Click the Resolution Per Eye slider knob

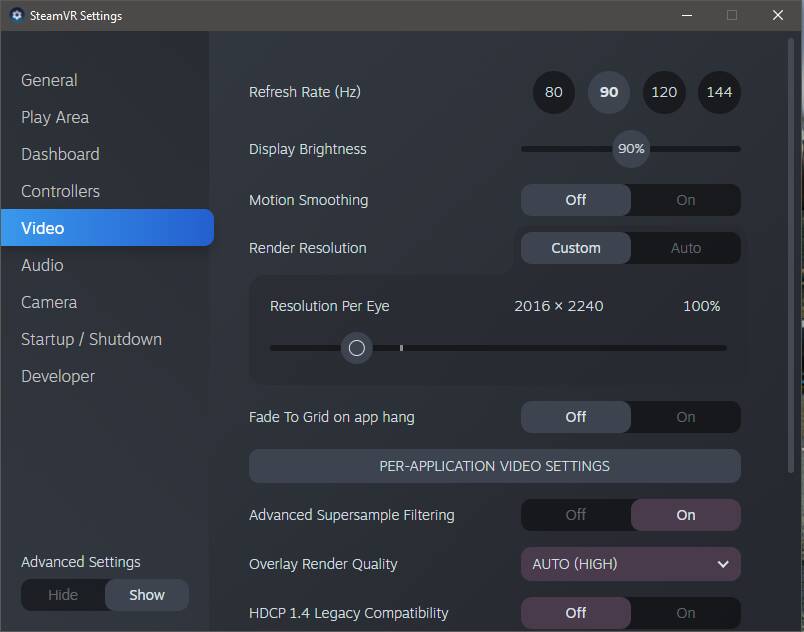(356, 348)
